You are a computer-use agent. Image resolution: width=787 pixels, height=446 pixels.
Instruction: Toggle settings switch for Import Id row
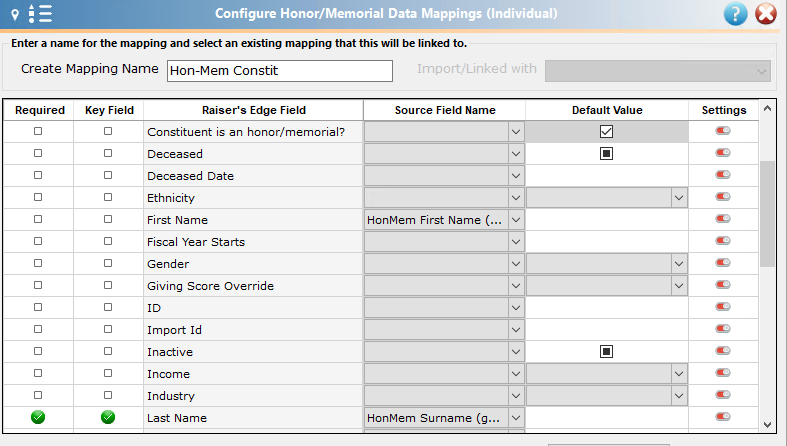click(x=723, y=329)
